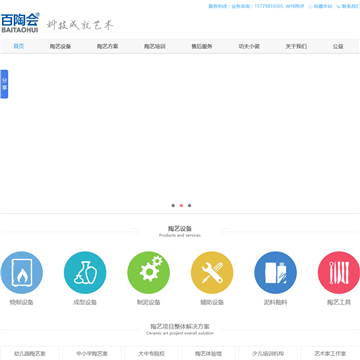Open the 陶艺培训 navigation menu
The width and height of the screenshot is (360, 360).
[x=155, y=46]
